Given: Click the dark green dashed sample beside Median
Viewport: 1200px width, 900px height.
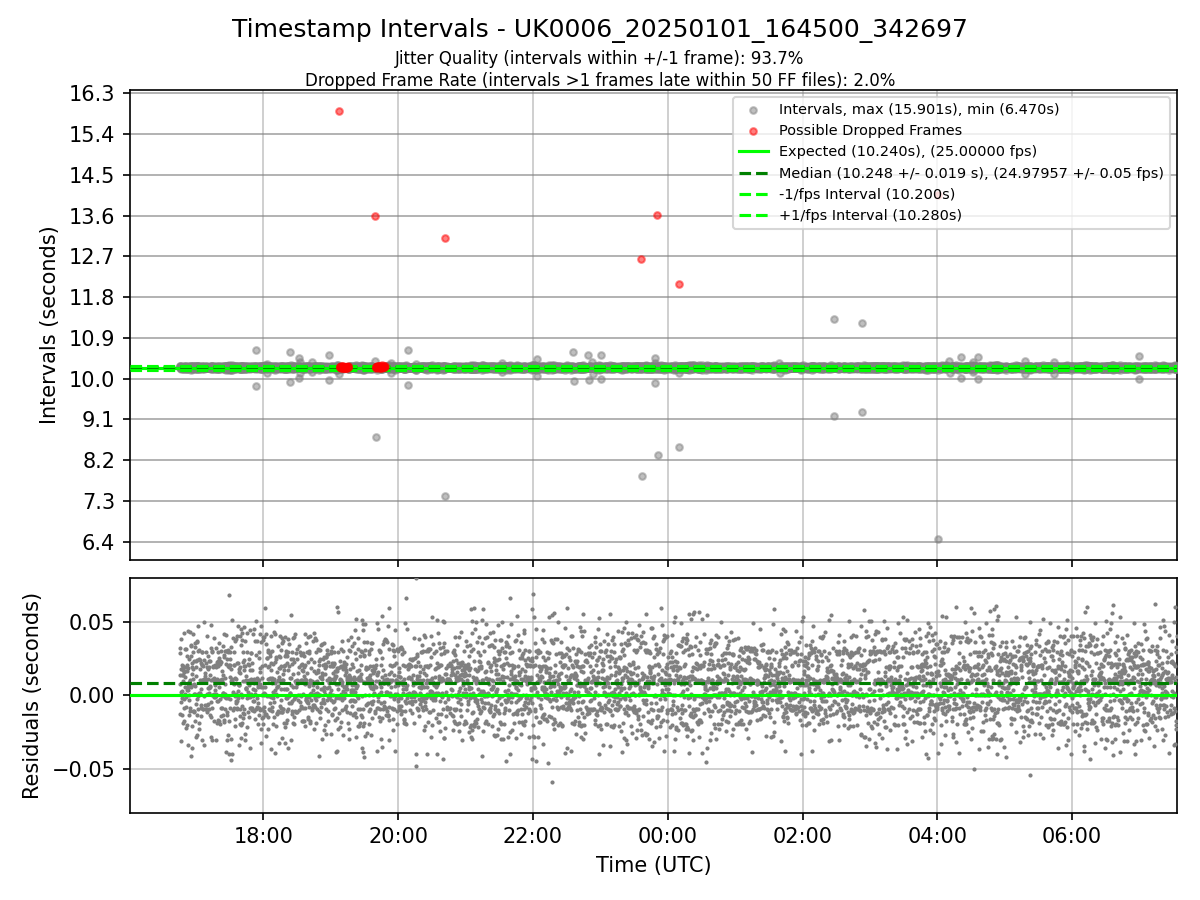Looking at the screenshot, I should click(754, 173).
